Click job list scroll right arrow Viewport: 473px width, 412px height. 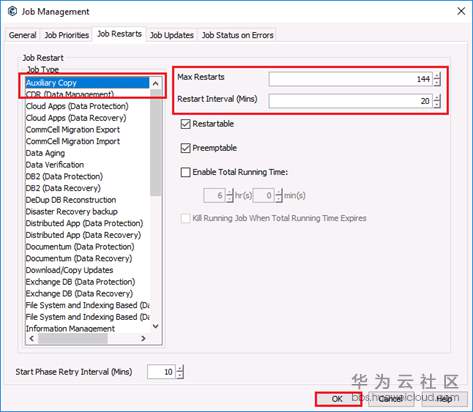143,338
